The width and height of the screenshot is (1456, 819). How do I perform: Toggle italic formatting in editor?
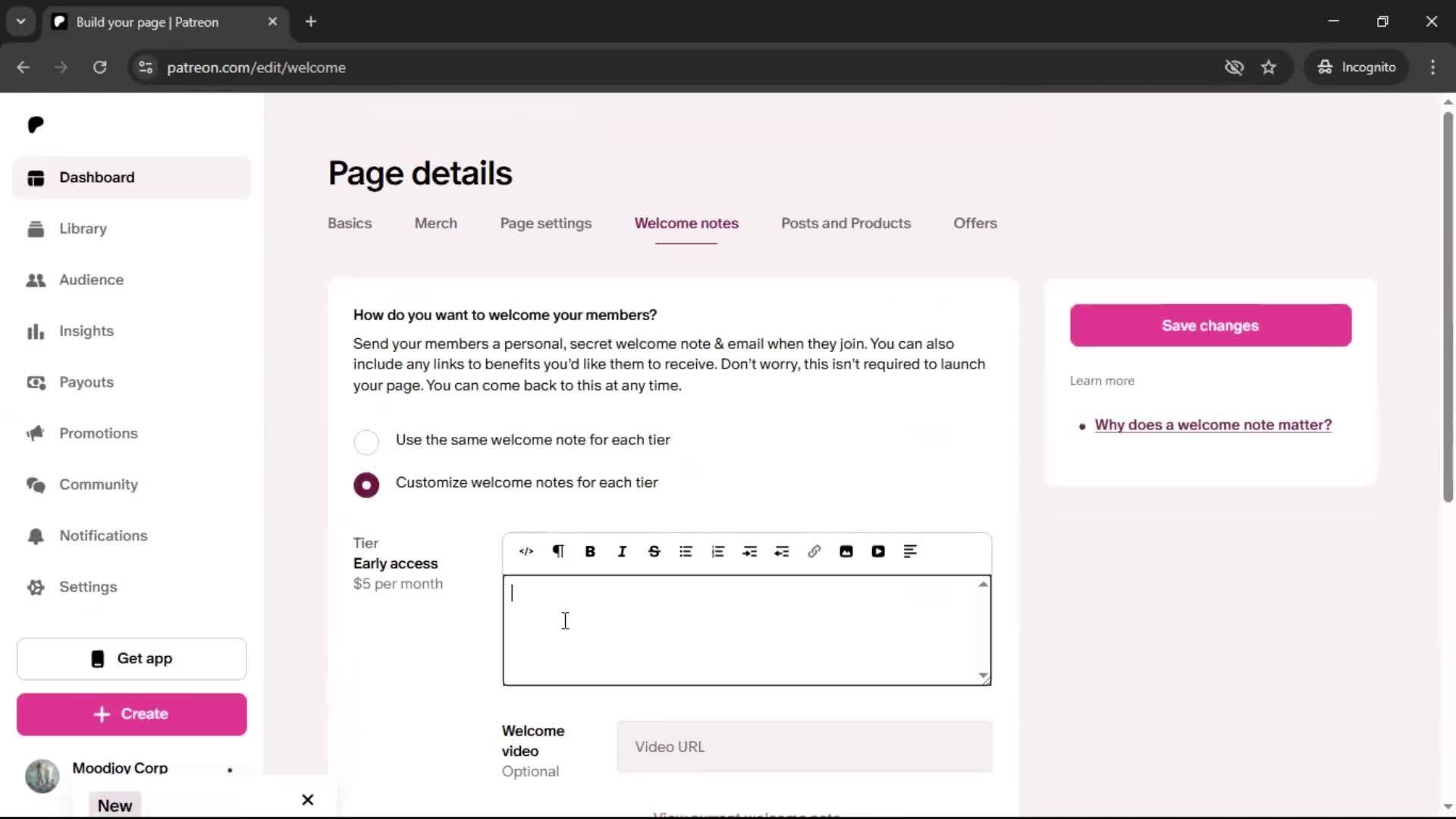click(x=622, y=551)
